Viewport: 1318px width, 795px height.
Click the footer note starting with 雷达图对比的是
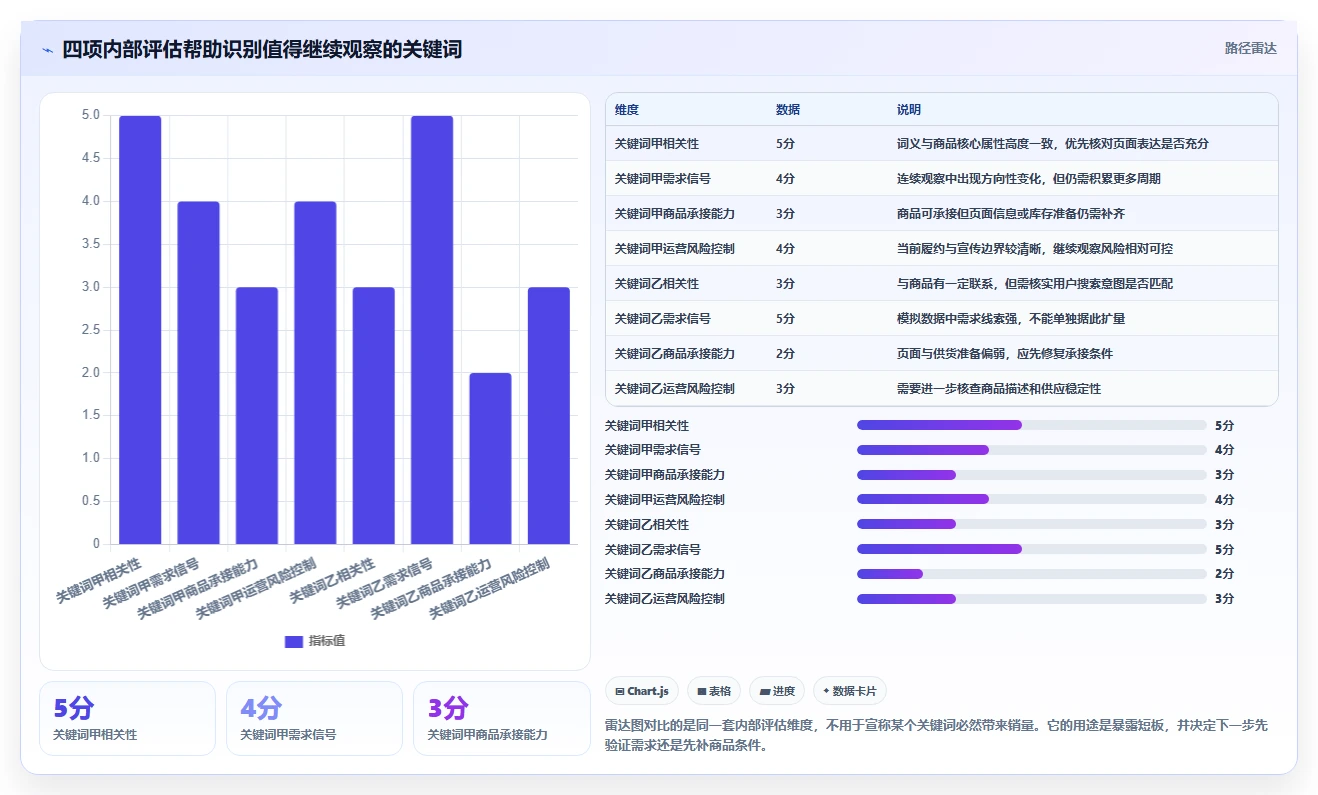[936, 736]
